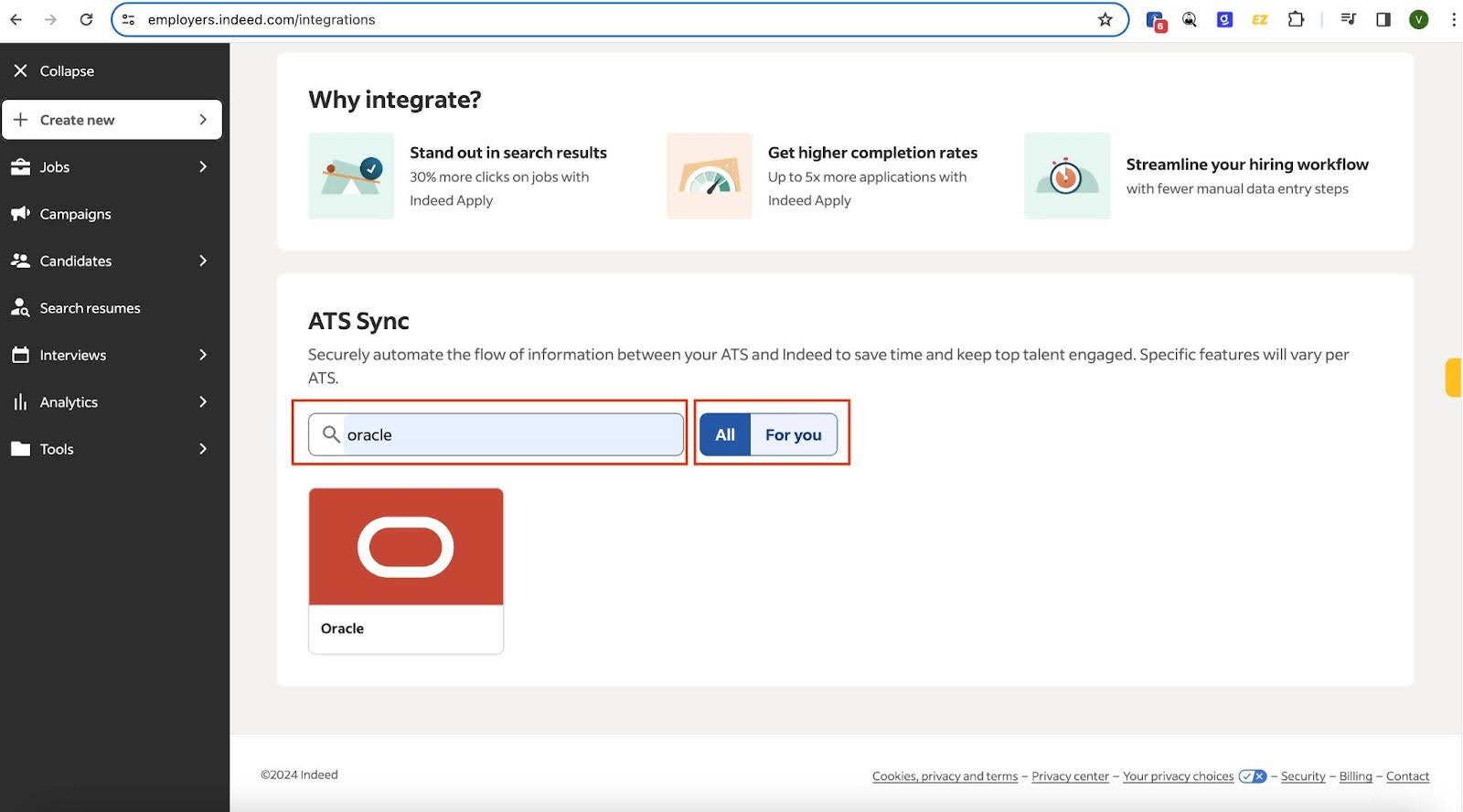The image size is (1463, 812).
Task: Open the Privacy center link
Action: 1070,776
